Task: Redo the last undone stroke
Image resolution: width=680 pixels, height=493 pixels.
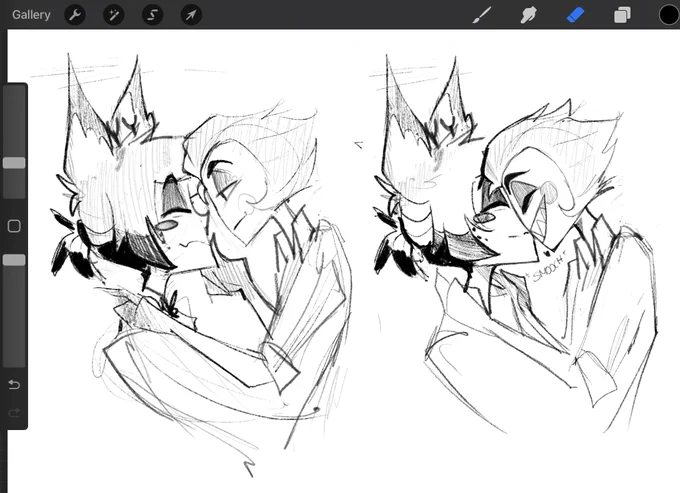Action: click(x=14, y=413)
